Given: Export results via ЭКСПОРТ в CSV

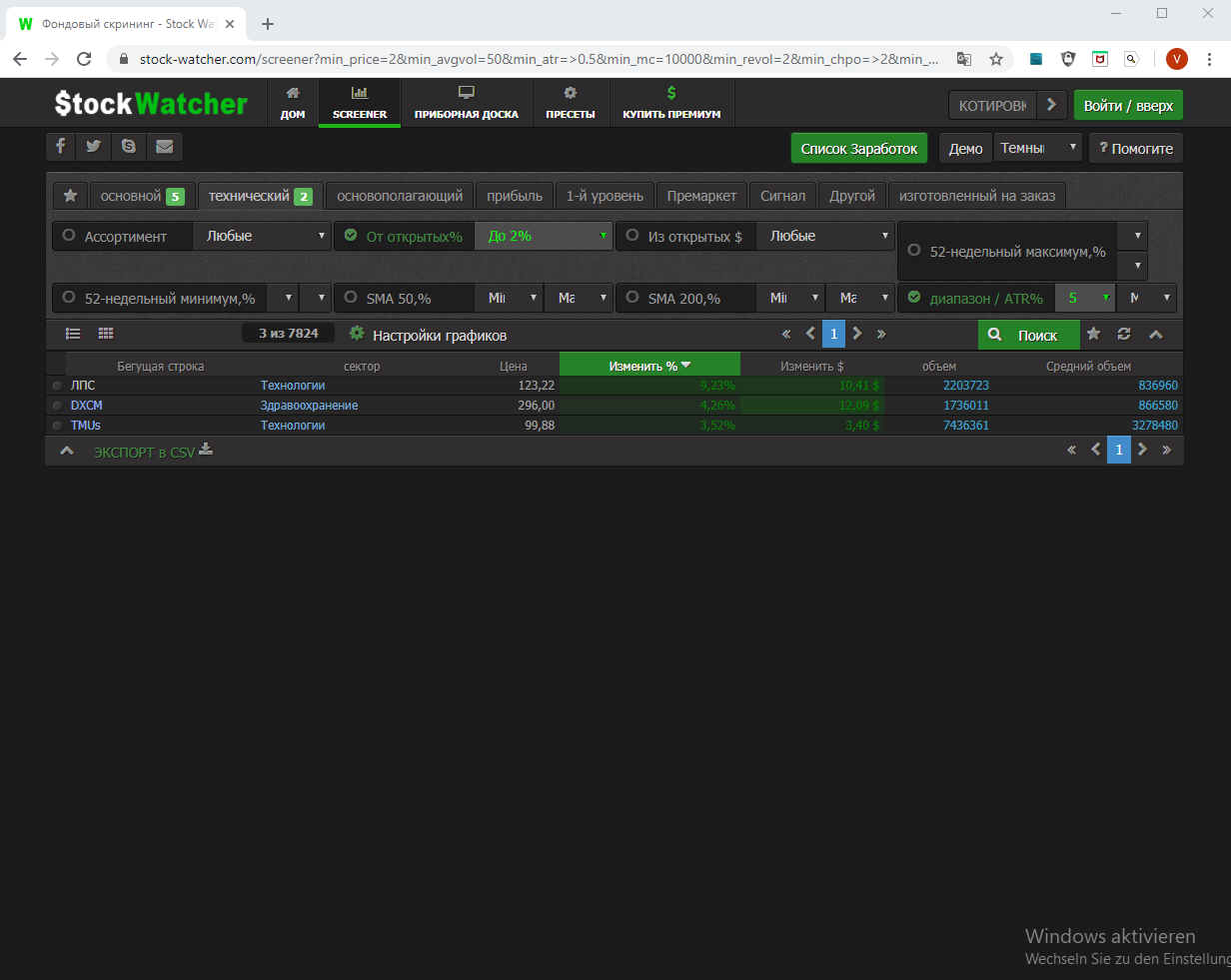Looking at the screenshot, I should [x=154, y=452].
